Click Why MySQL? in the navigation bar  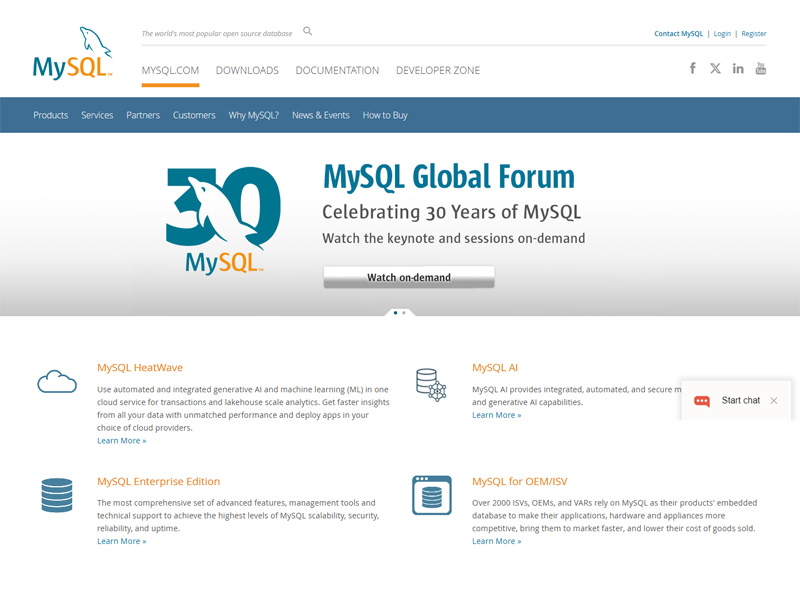click(x=253, y=115)
